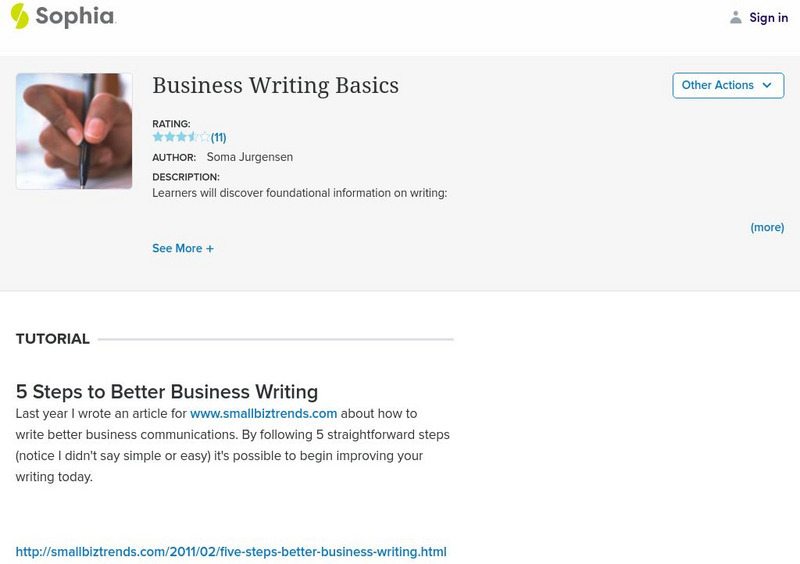Click the 5 Steps to Better Business Writing heading
This screenshot has width=800, height=564.
tap(167, 392)
